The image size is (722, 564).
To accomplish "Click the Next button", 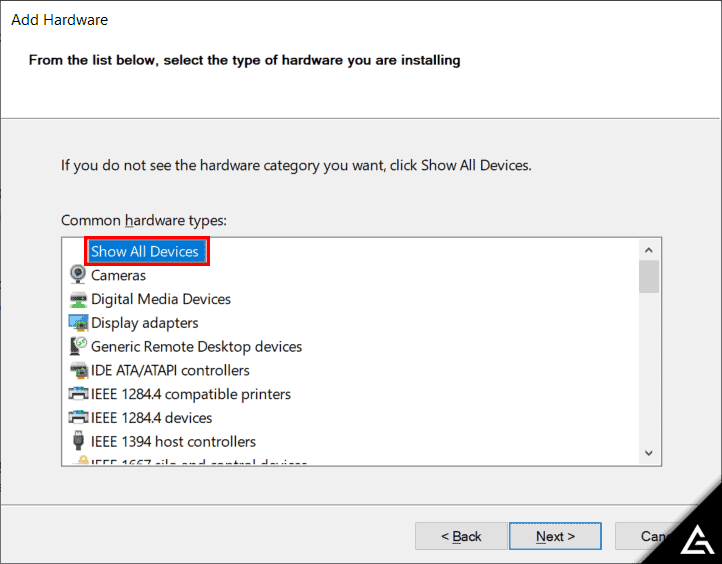I will [555, 536].
